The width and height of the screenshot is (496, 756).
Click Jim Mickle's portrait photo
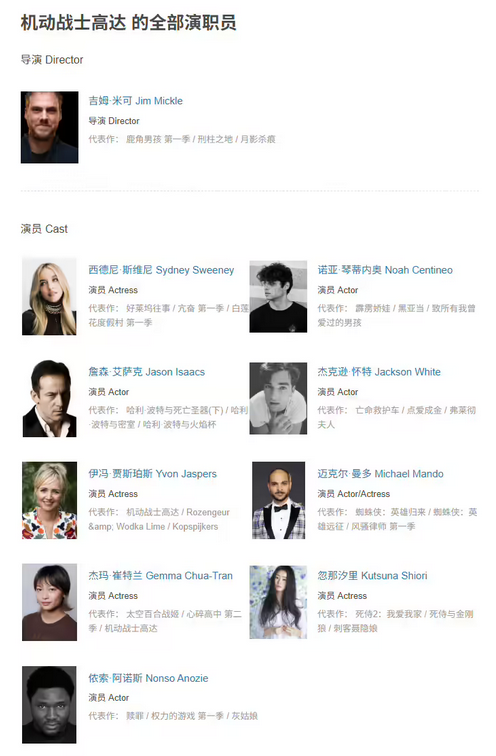click(50, 127)
